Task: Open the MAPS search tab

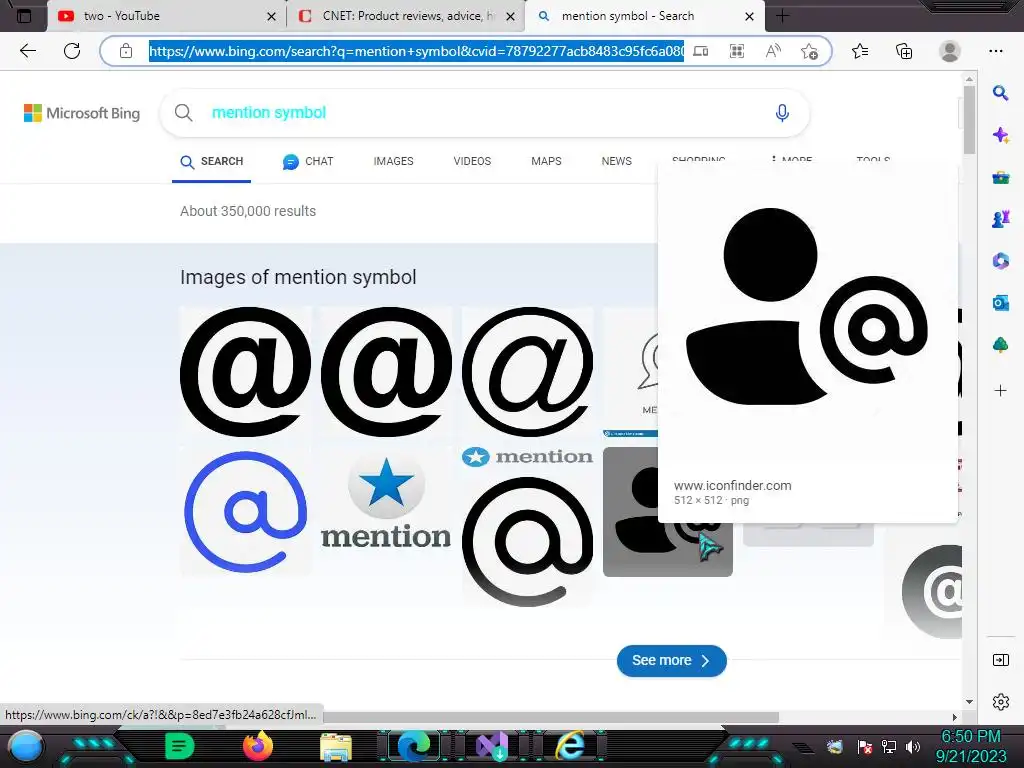Action: [546, 161]
